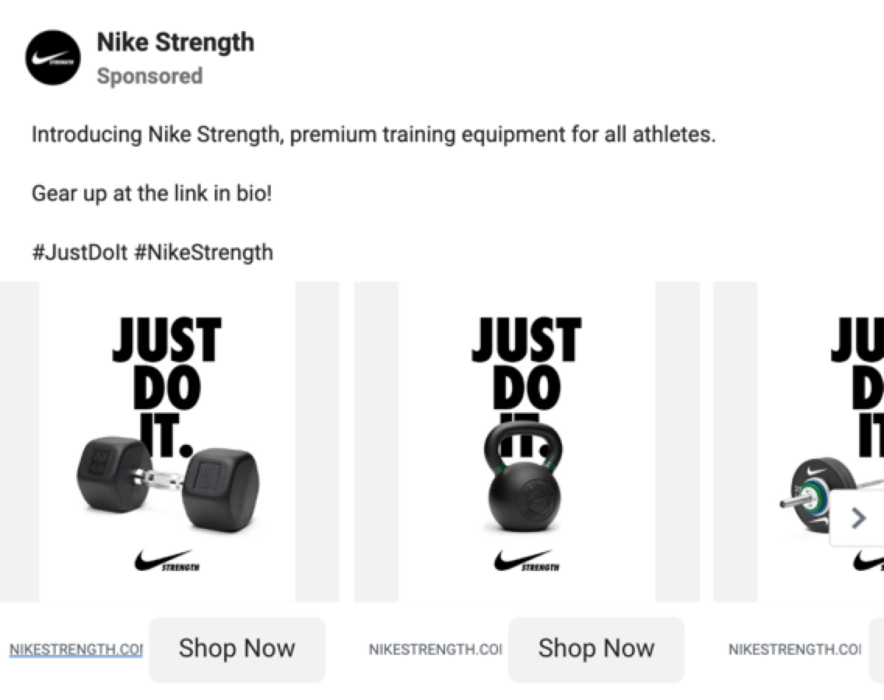Advance the carousel with the right arrow
Screen dimensions: 884x700
tap(858, 518)
